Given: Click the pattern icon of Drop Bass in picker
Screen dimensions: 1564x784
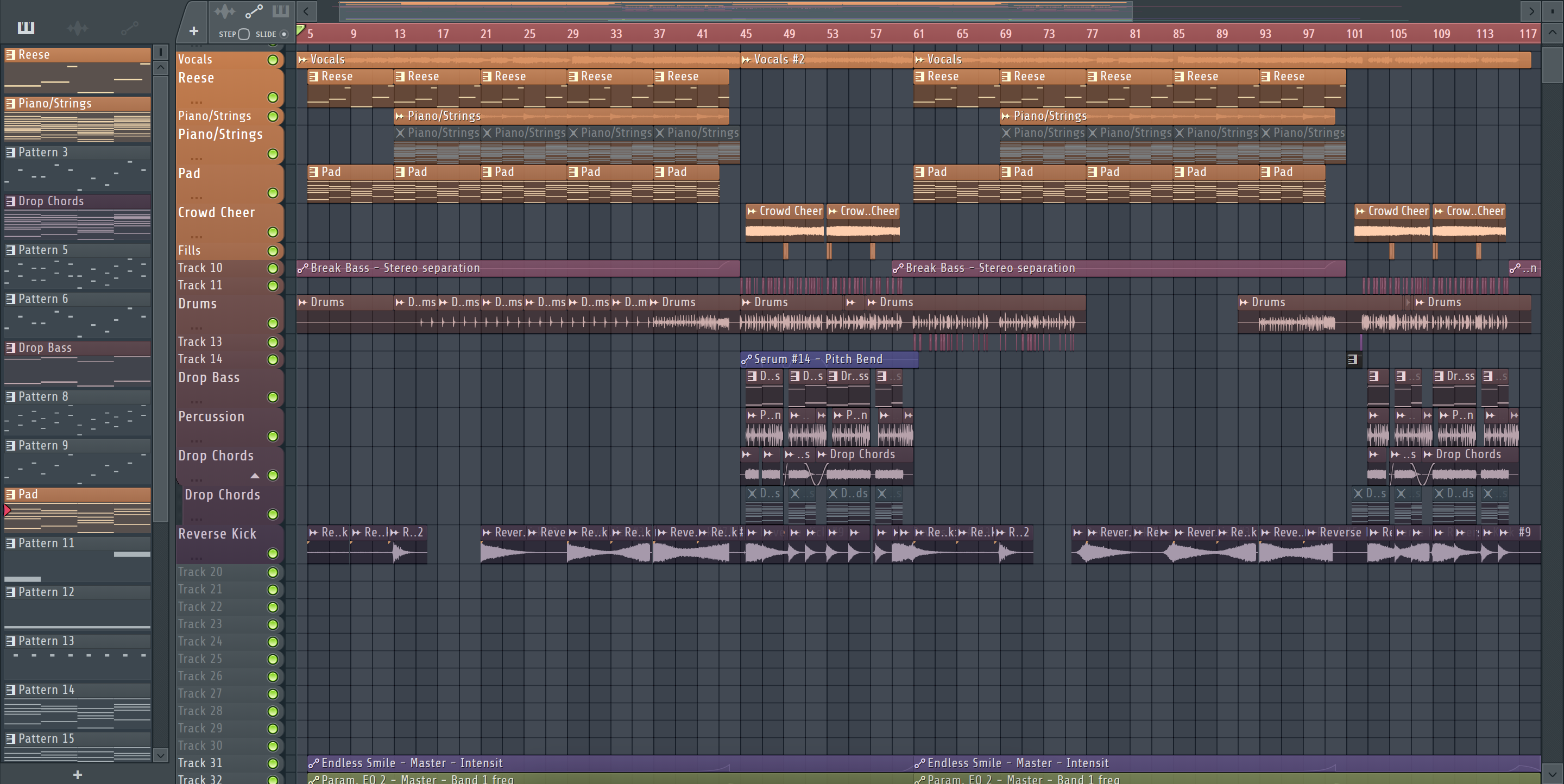Looking at the screenshot, I should click(10, 347).
